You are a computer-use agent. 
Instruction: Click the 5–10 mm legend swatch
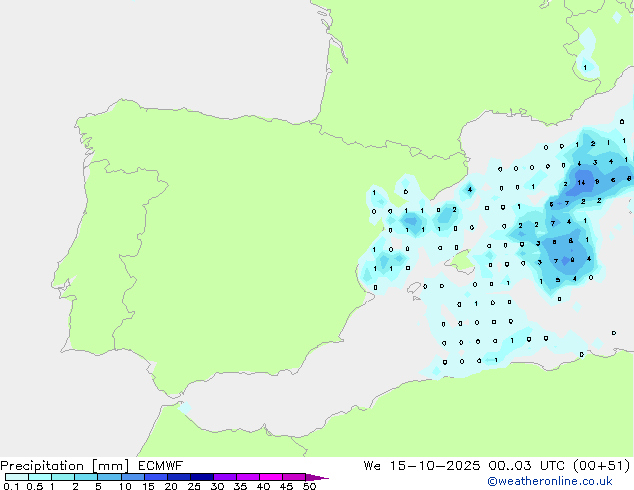109,477
